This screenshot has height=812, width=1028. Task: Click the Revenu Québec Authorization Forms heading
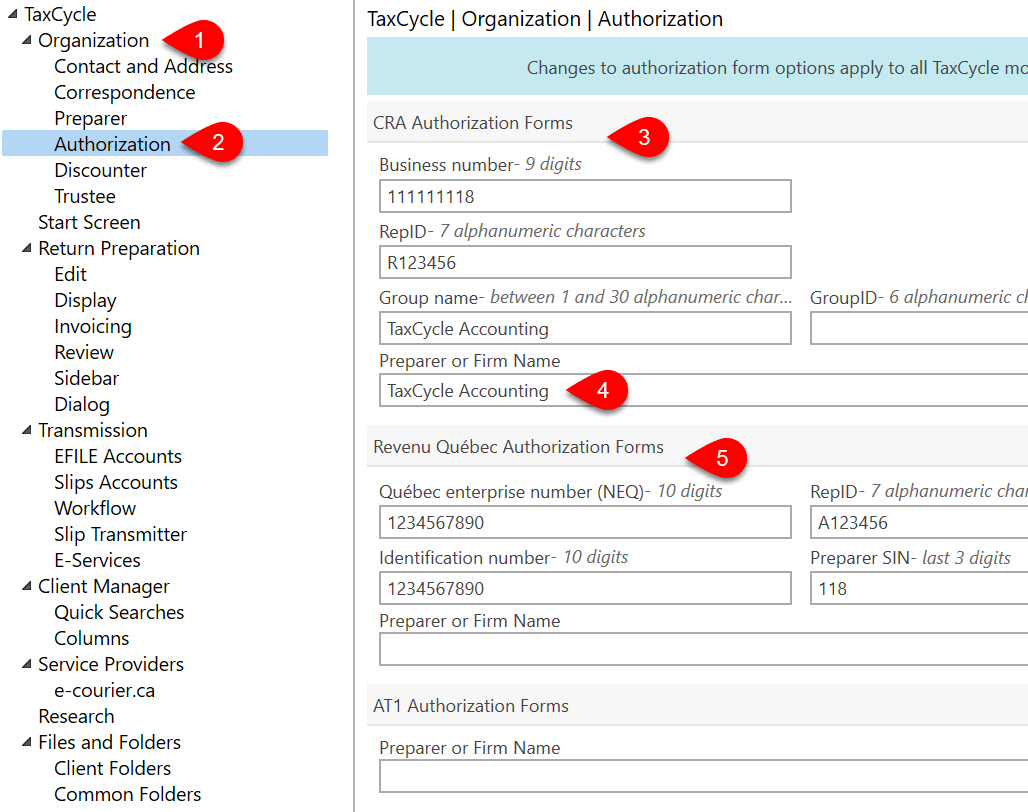tap(519, 447)
